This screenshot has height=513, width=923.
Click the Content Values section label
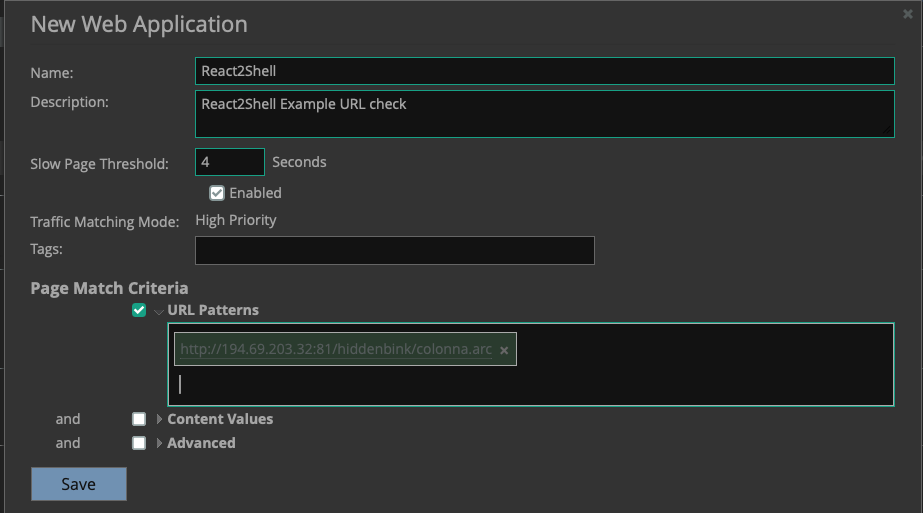click(220, 419)
